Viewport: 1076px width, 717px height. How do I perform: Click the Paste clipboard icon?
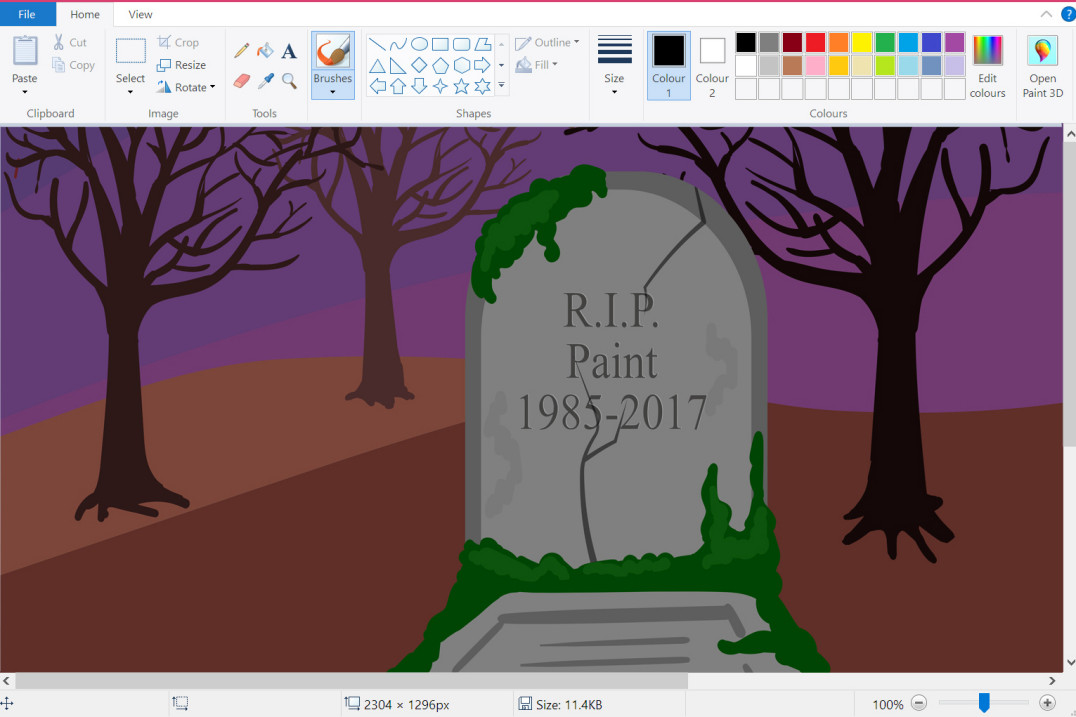(25, 51)
